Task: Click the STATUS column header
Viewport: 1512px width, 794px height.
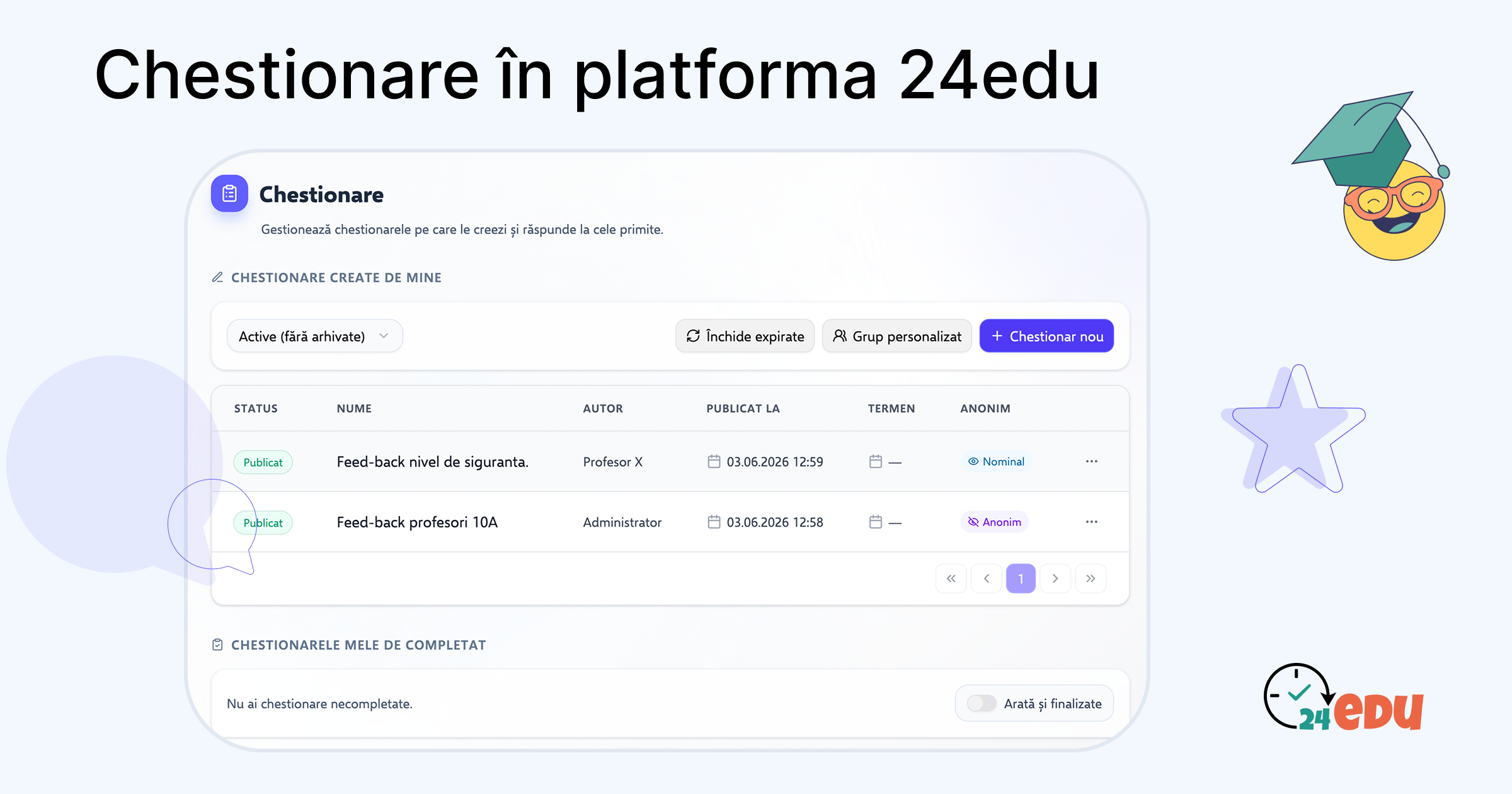Action: (x=256, y=408)
